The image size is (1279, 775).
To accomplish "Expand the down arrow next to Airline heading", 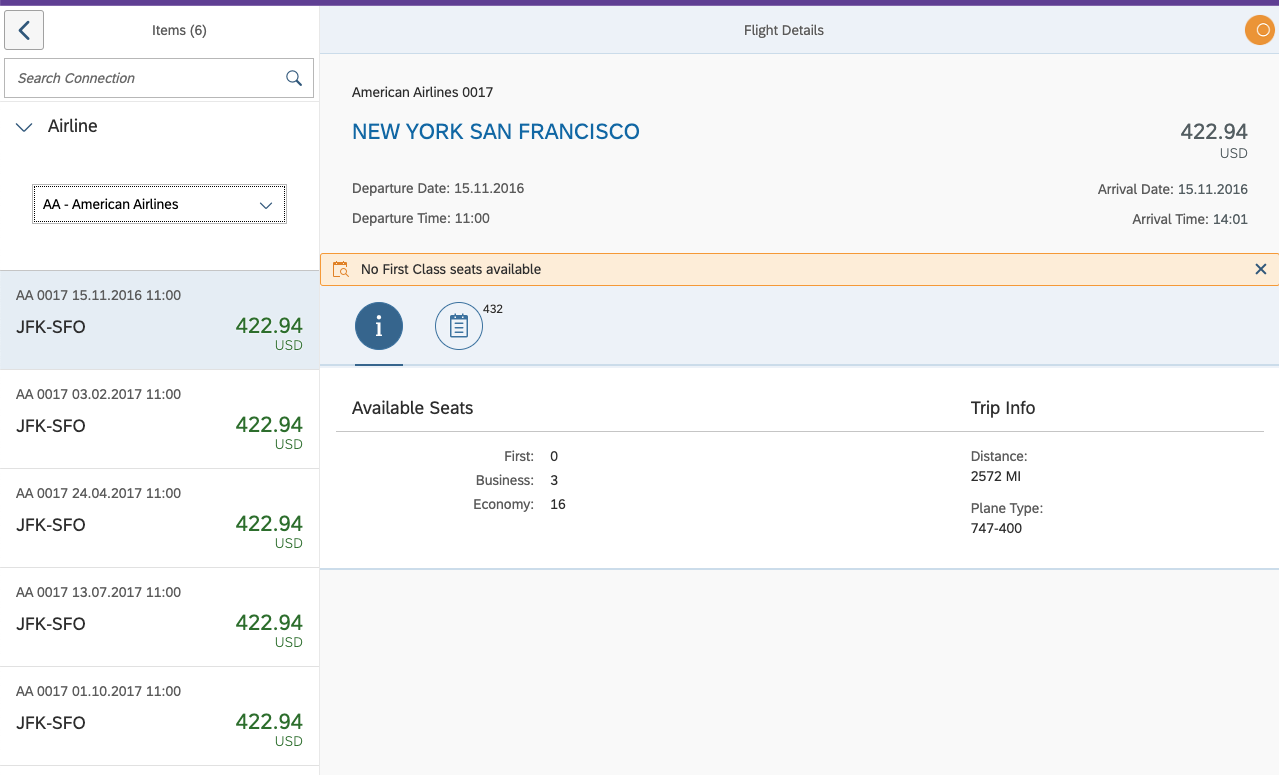I will coord(24,126).
